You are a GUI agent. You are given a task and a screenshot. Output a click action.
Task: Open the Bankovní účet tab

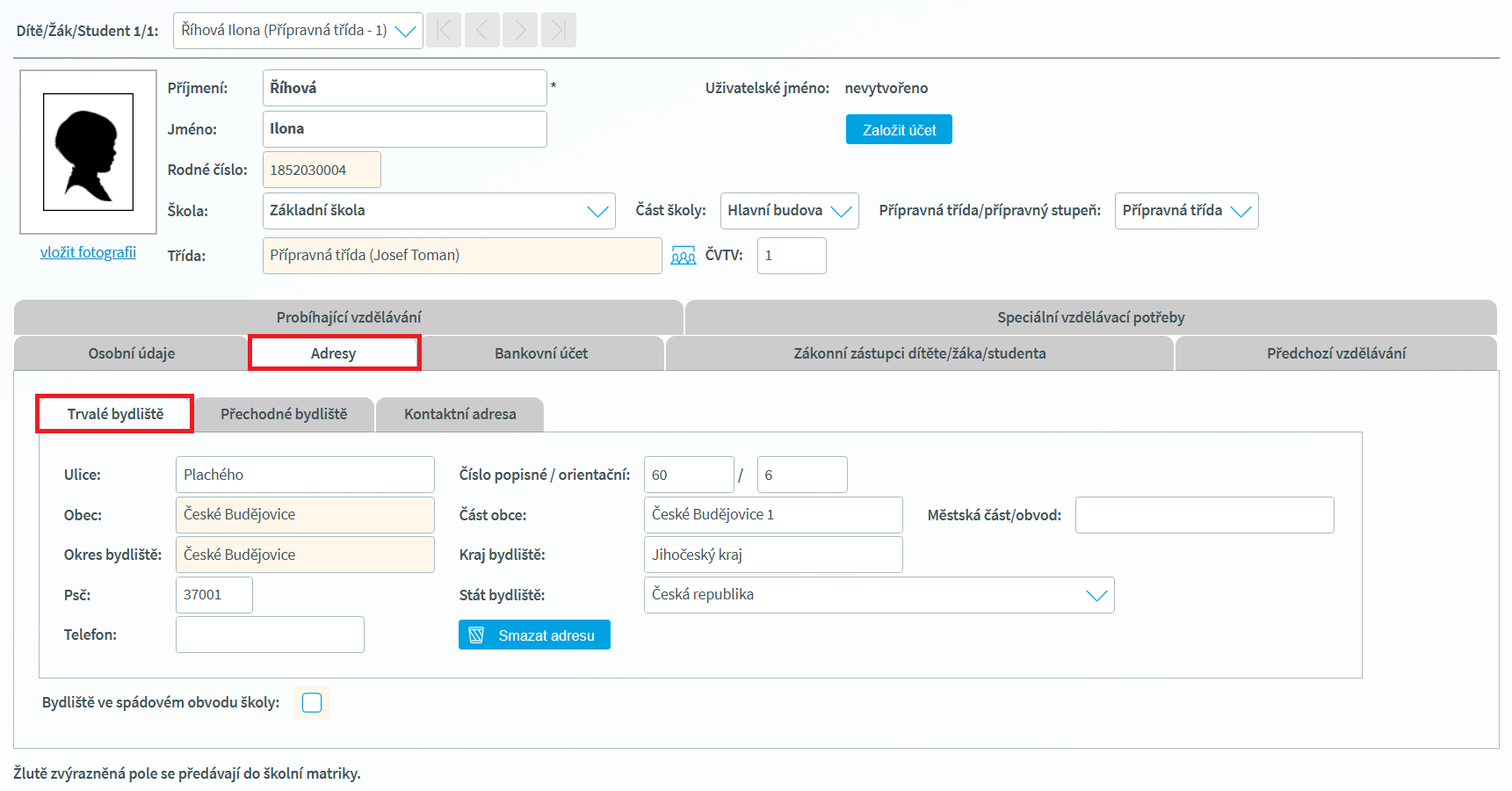[541, 353]
